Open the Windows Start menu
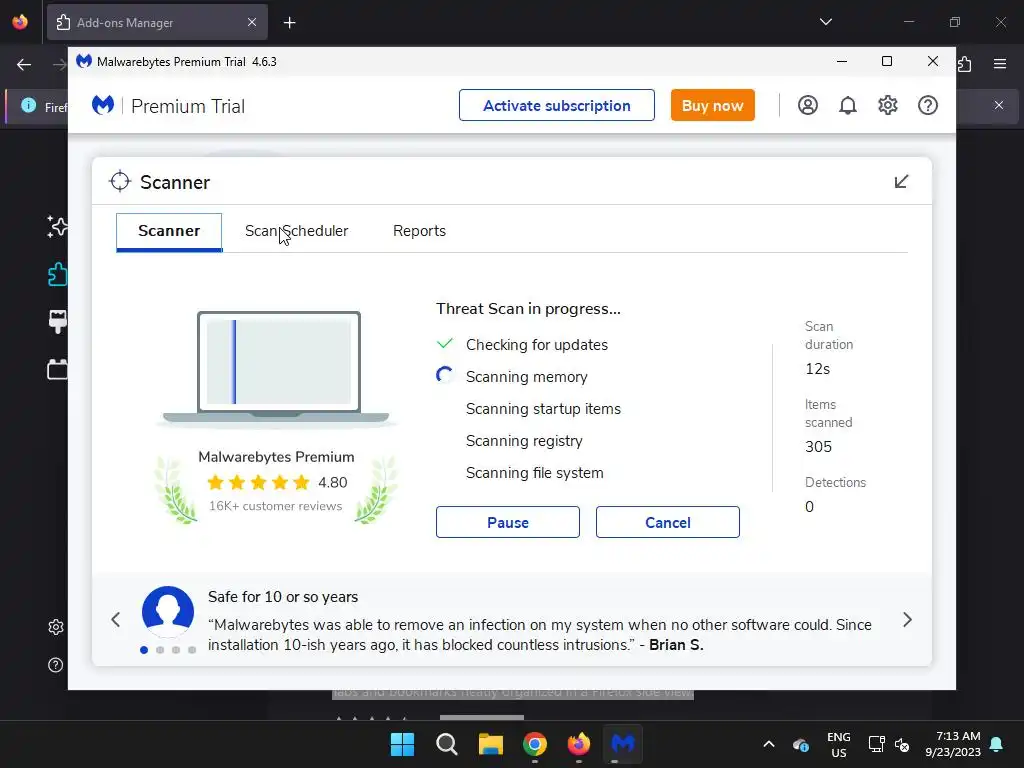1024x768 pixels. point(402,744)
